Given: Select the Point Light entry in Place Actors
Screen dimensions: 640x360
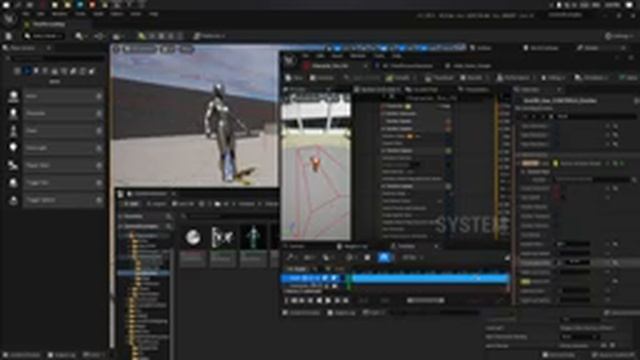Looking at the screenshot, I should tap(55, 148).
